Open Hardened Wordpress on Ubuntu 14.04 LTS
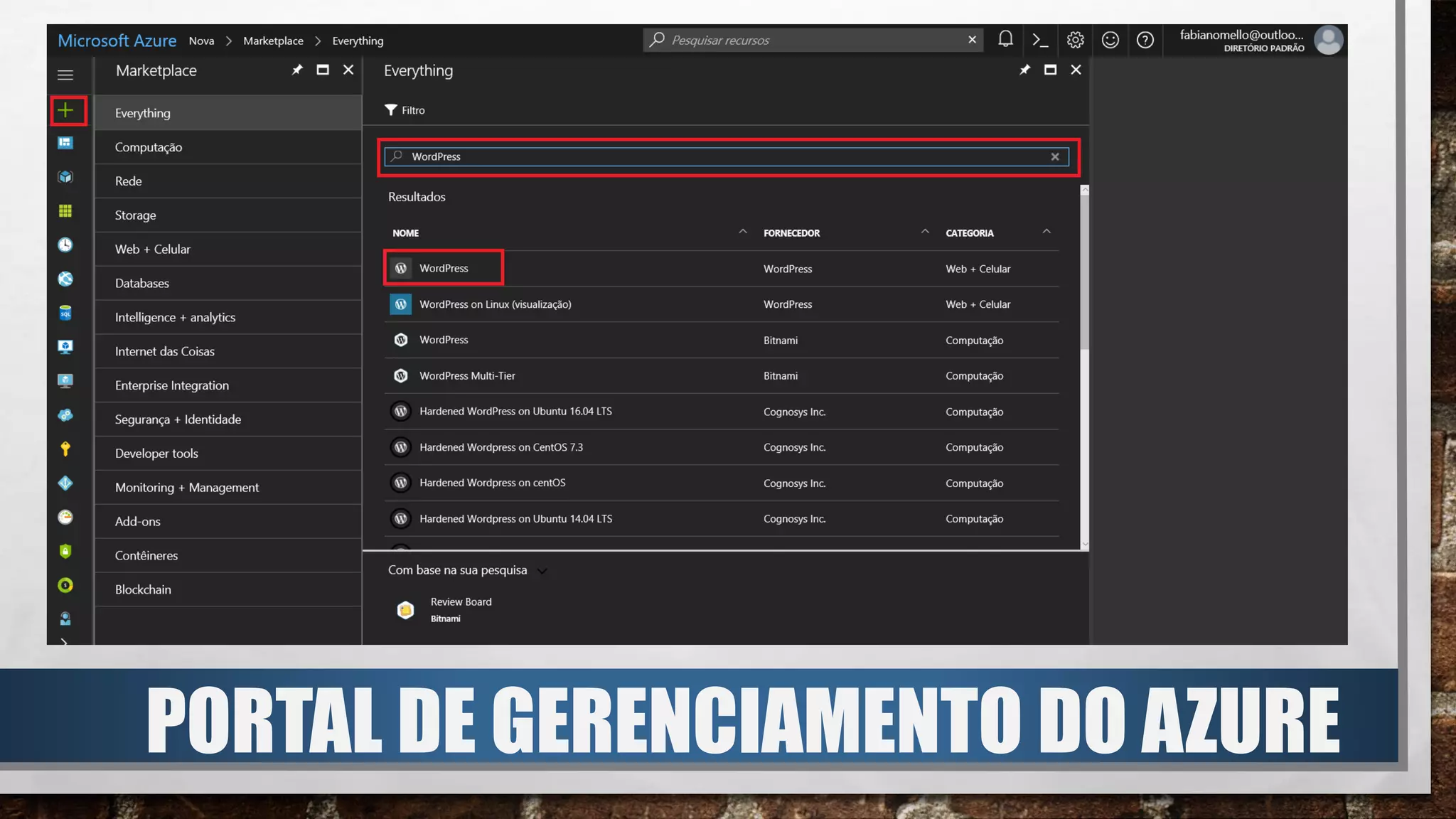 click(x=722, y=519)
